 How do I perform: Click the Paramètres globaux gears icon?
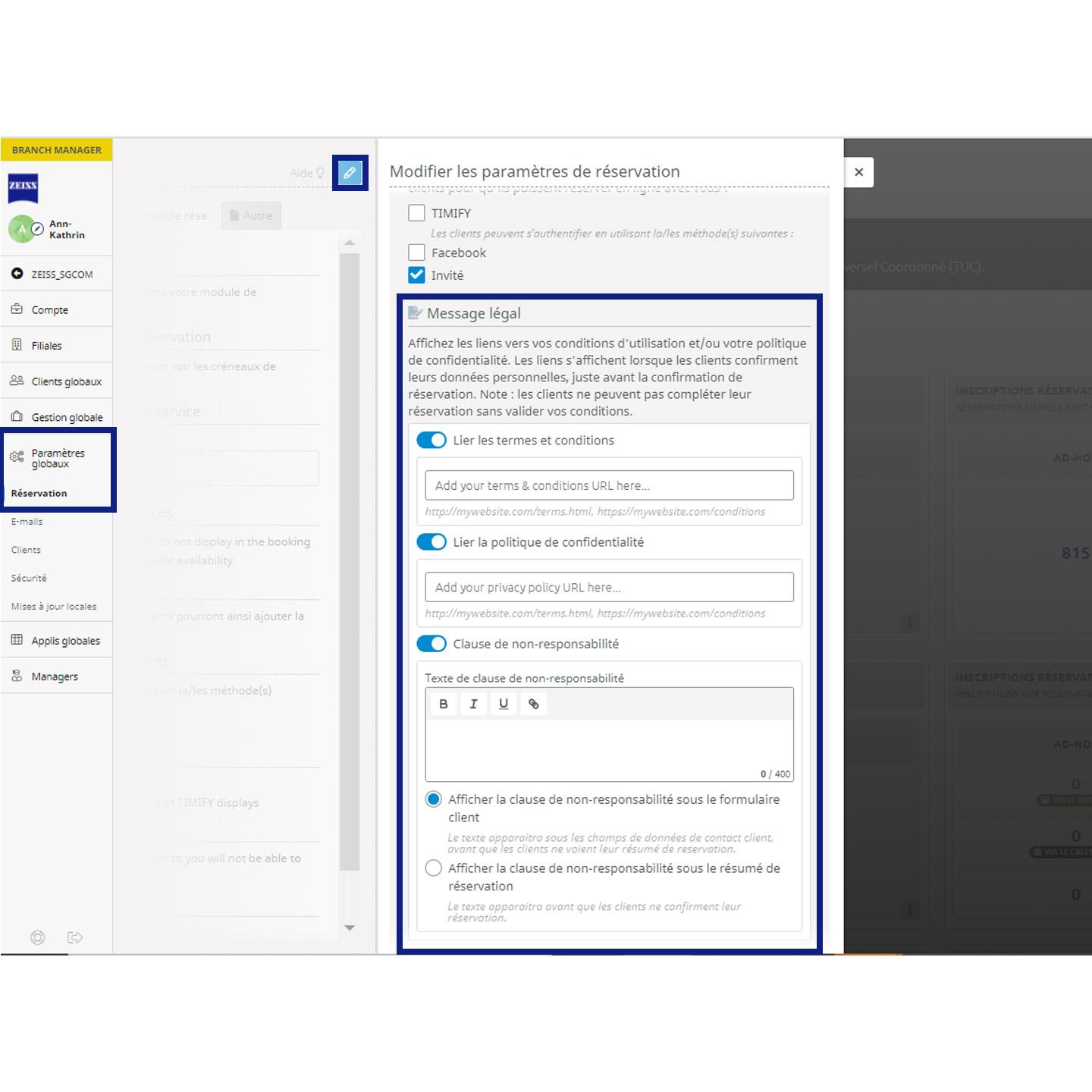(x=17, y=457)
